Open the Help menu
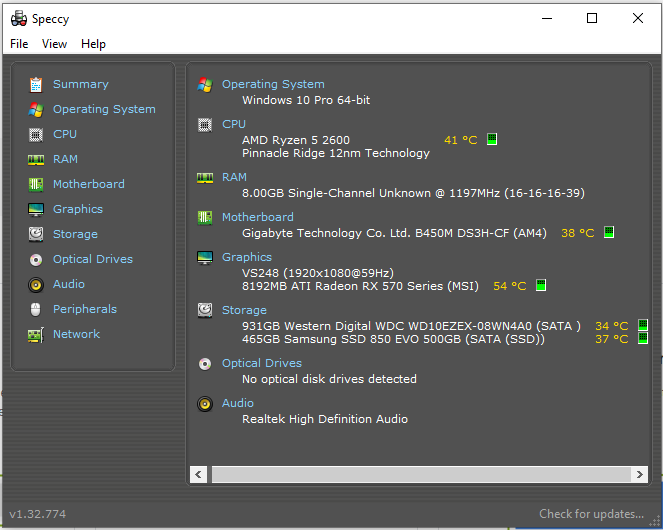 93,44
